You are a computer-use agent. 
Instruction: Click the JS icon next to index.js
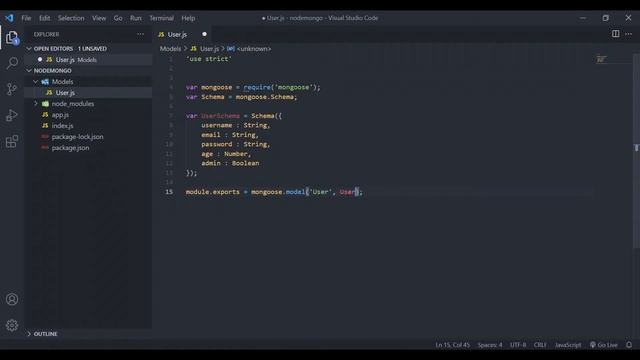[x=45, y=126]
